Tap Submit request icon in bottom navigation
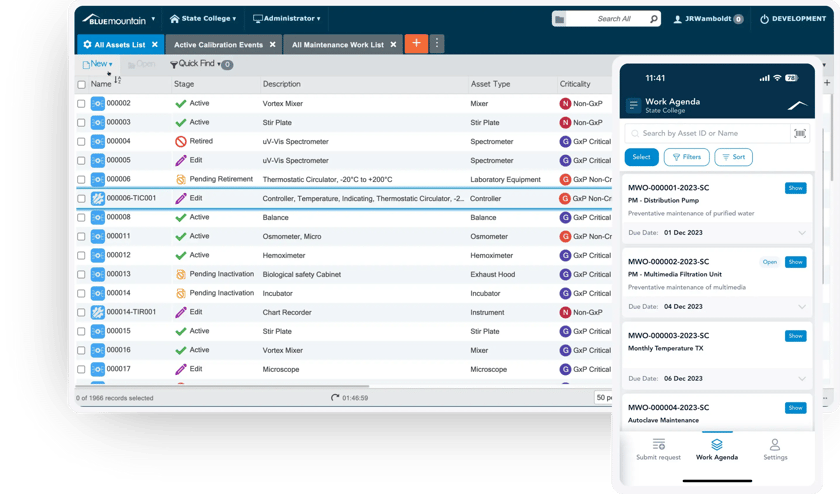Viewport: 840px width, 494px height. [x=658, y=449]
